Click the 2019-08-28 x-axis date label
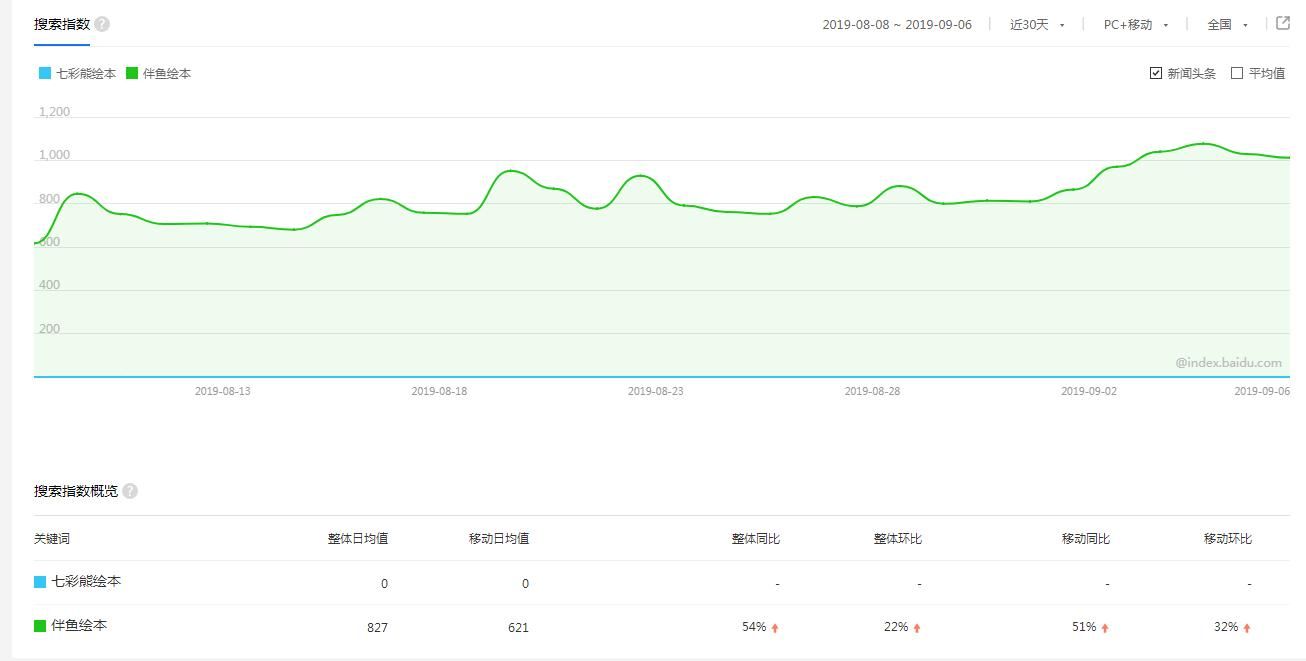Screen dimensions: 1306x661 pyautogui.click(x=872, y=391)
